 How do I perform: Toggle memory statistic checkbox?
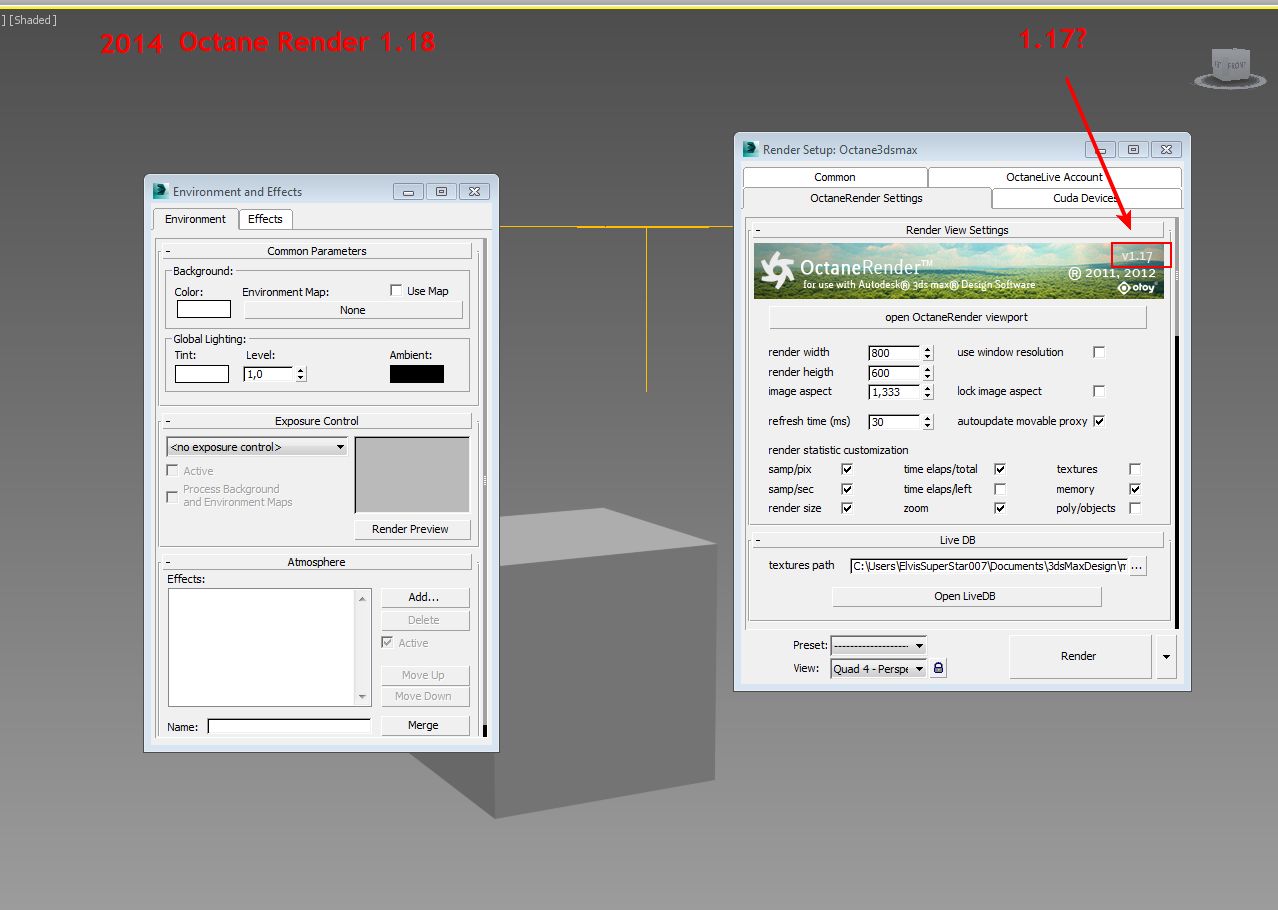pos(1135,489)
